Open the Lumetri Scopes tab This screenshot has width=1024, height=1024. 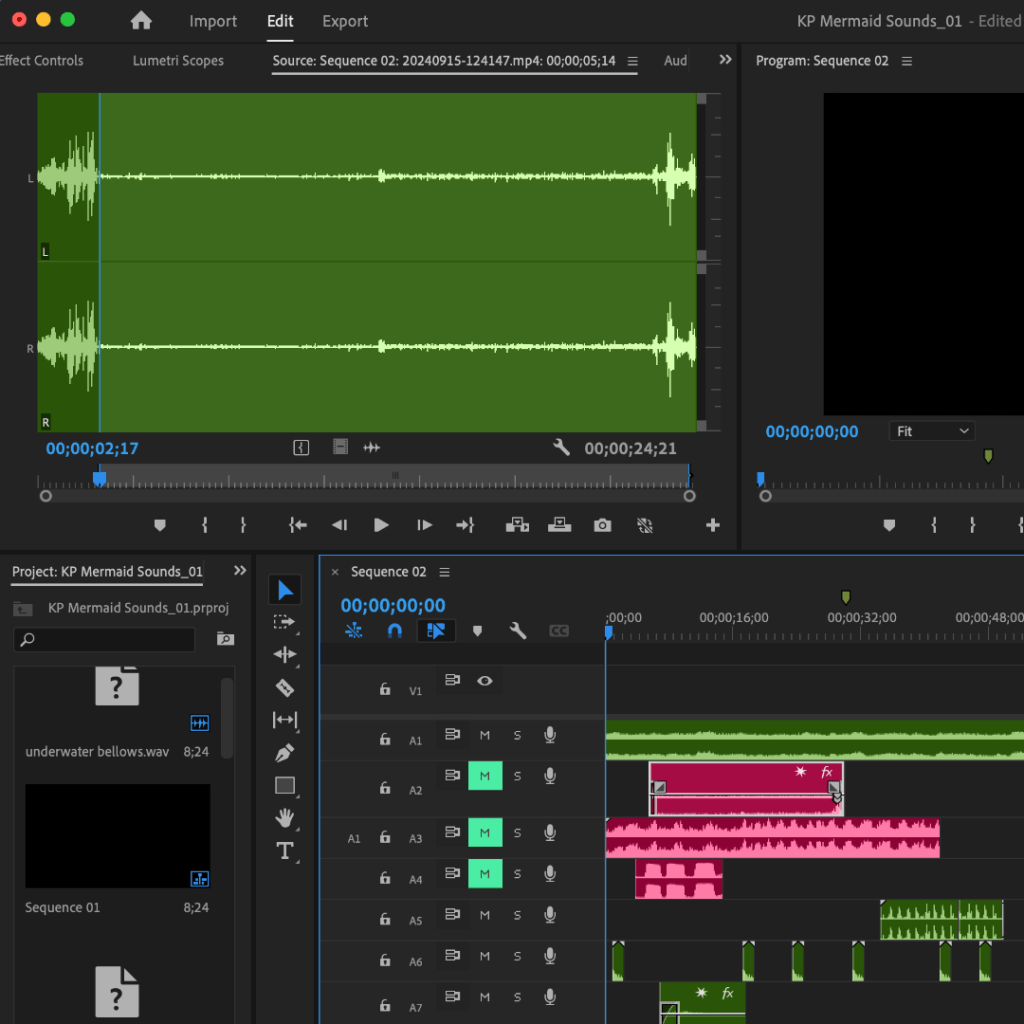178,61
